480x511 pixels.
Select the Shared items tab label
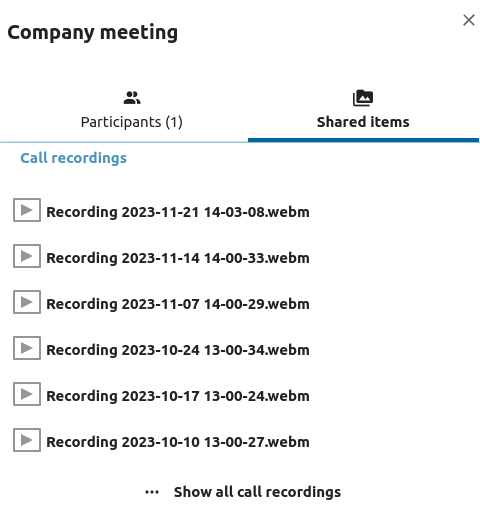(x=363, y=122)
